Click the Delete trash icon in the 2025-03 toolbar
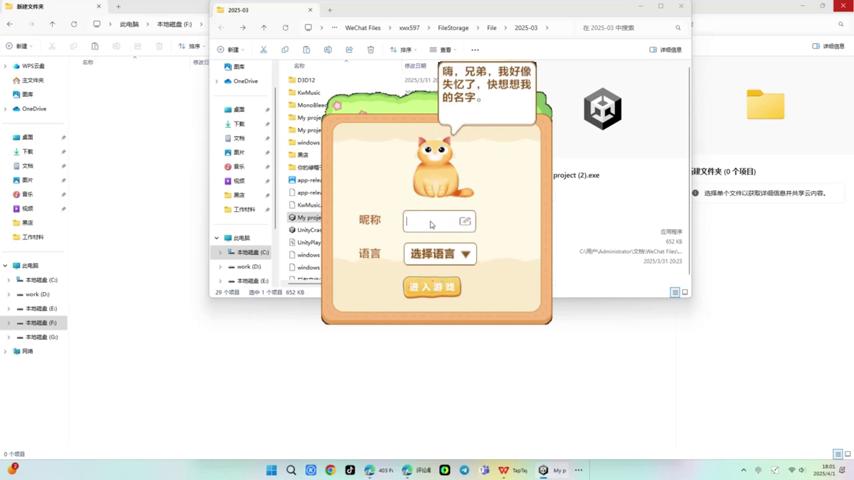The image size is (854, 480). (370, 50)
